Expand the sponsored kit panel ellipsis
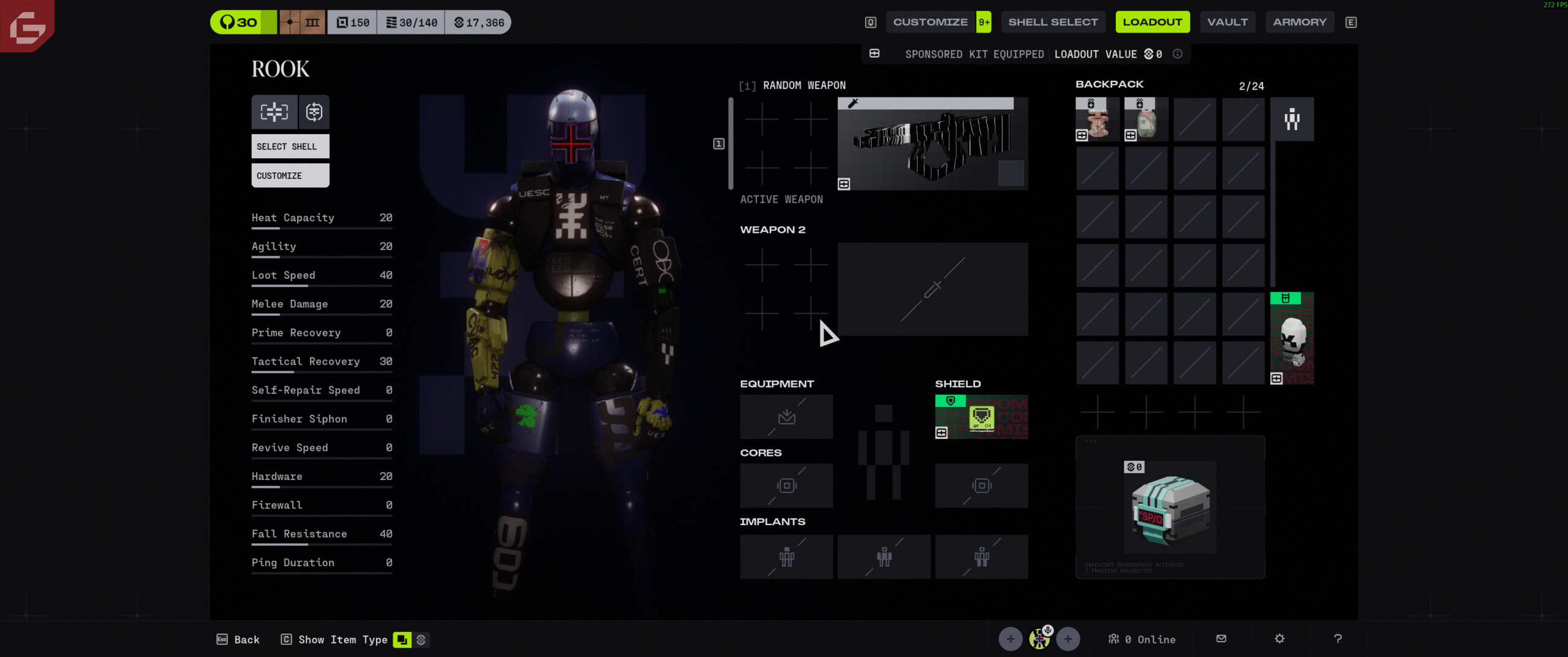The height and width of the screenshot is (657, 1568). click(1090, 441)
